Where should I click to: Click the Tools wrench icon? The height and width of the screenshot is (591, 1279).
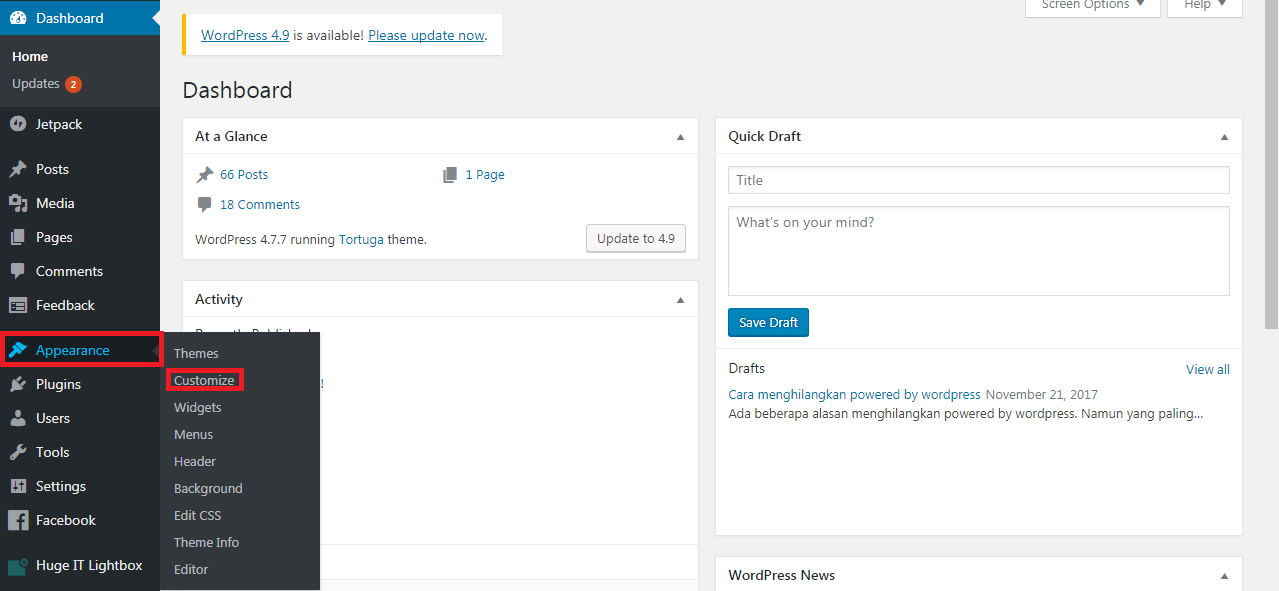pos(18,452)
